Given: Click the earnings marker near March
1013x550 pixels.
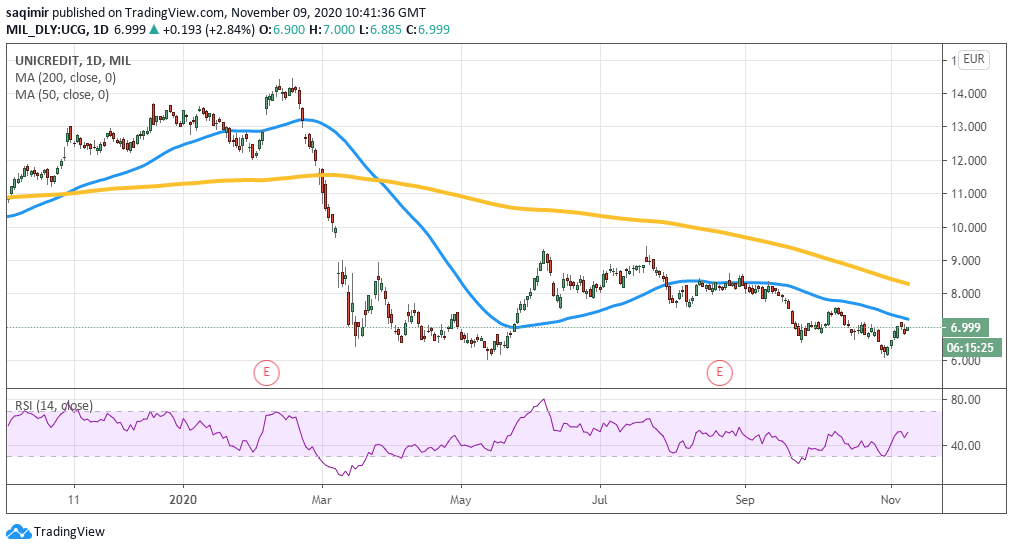Looking at the screenshot, I should [266, 372].
